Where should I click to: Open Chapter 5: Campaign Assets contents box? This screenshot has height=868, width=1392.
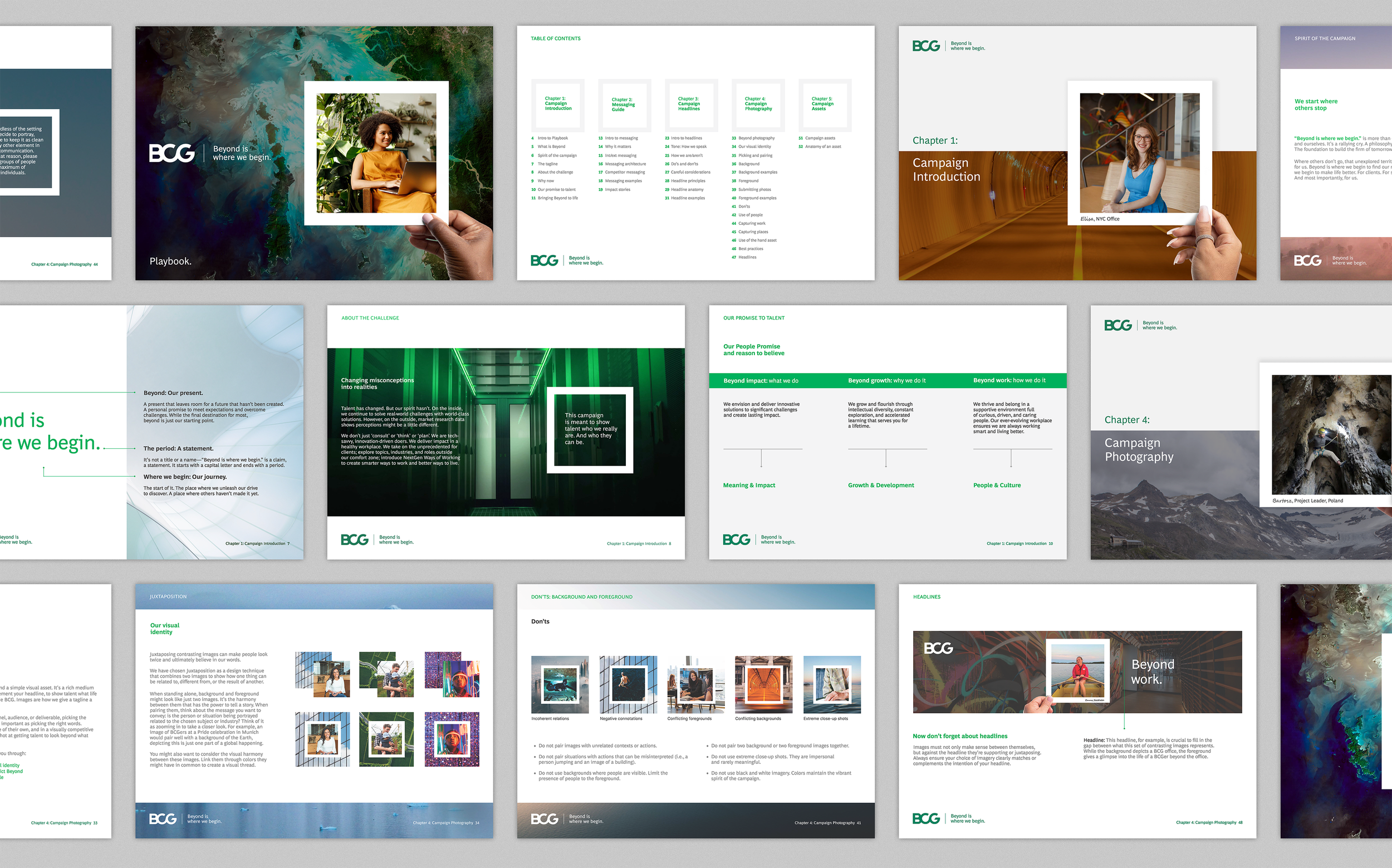pyautogui.click(x=824, y=105)
